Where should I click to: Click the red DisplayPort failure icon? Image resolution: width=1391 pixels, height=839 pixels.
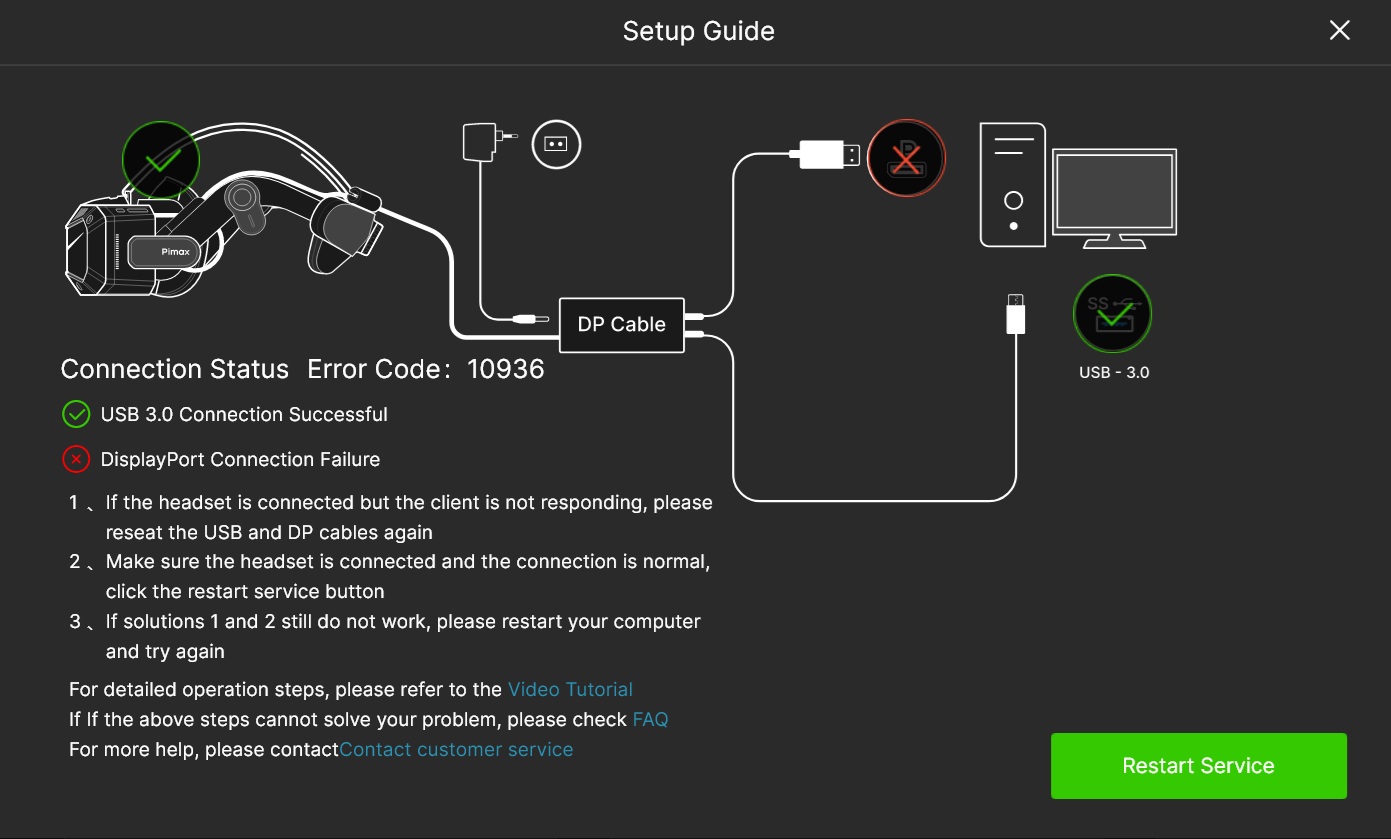point(906,158)
